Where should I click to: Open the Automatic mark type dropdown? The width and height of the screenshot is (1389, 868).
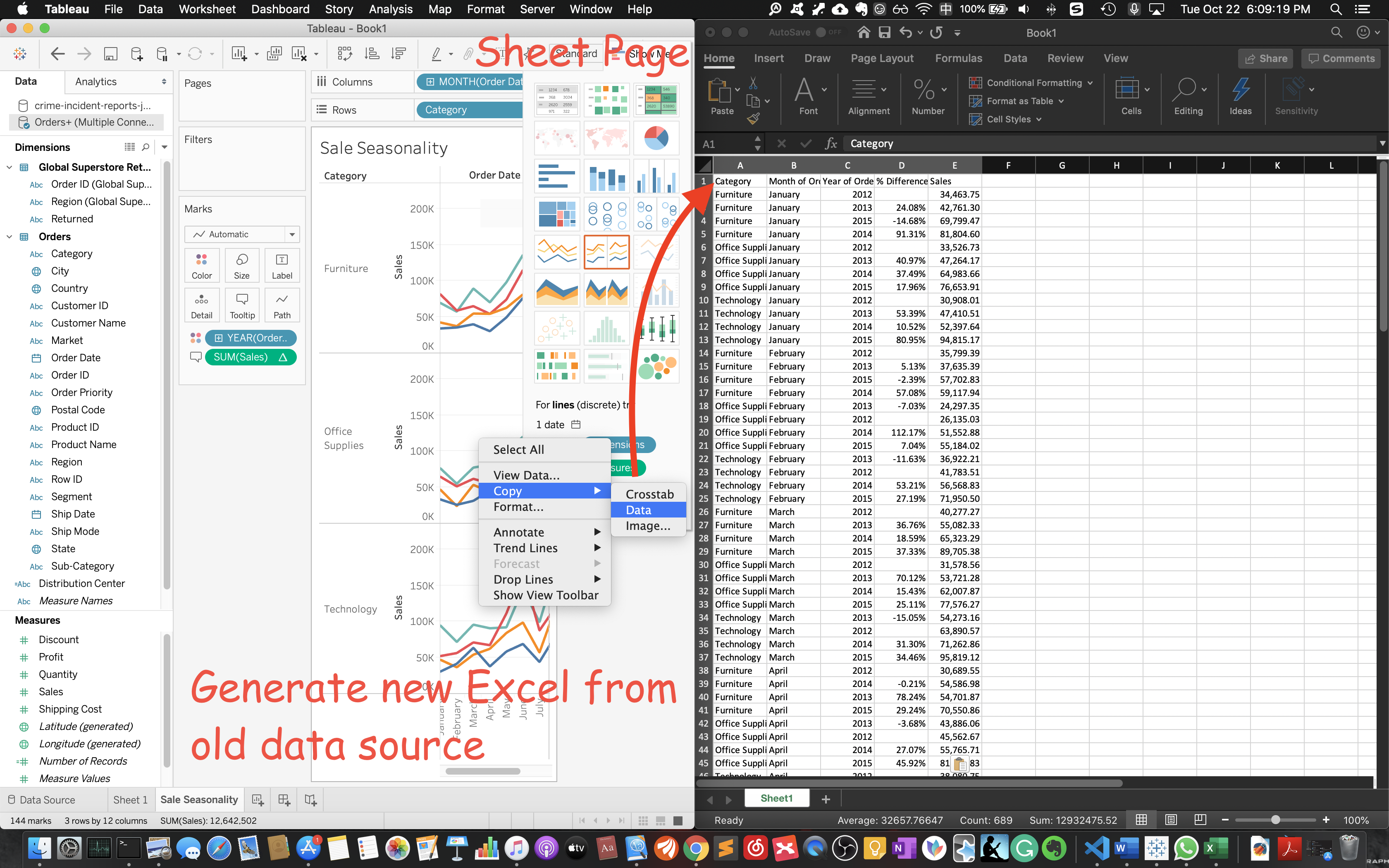tap(291, 234)
